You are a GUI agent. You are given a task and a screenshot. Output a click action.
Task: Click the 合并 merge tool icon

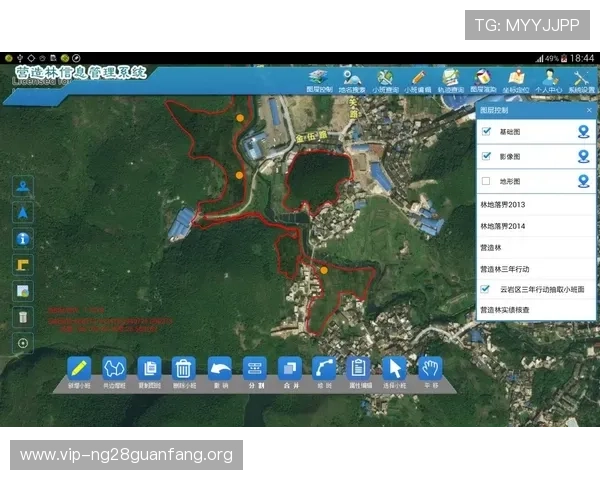click(289, 368)
